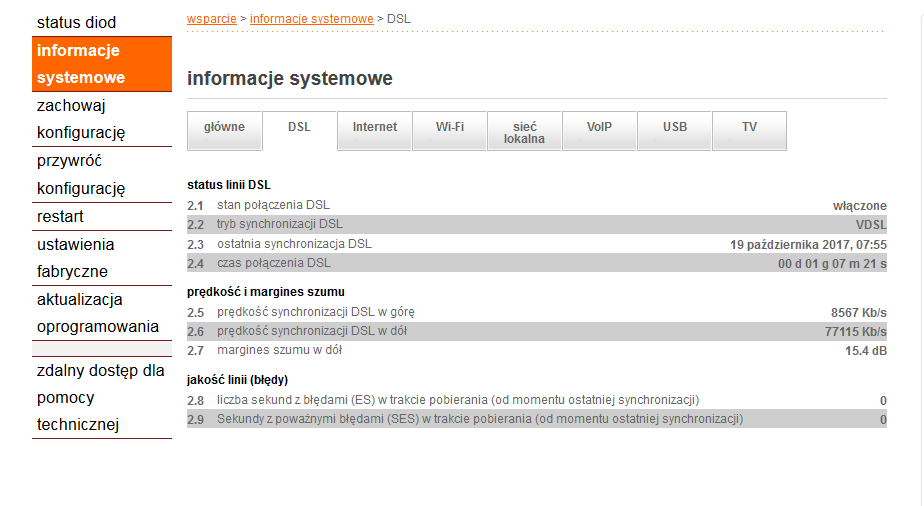924x506 pixels.
Task: Switch to the 'główne' tab
Action: (224, 128)
